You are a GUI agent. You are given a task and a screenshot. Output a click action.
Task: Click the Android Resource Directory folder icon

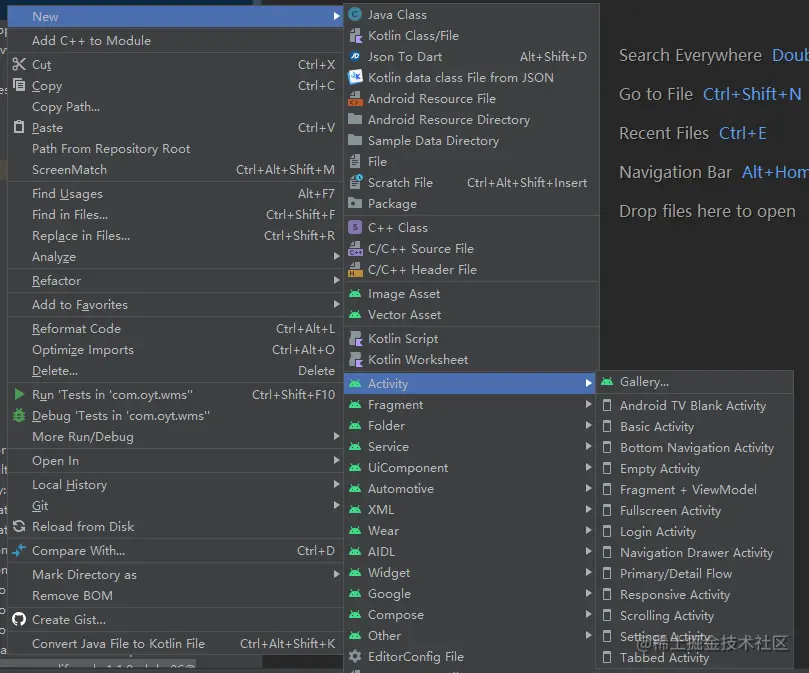(355, 119)
